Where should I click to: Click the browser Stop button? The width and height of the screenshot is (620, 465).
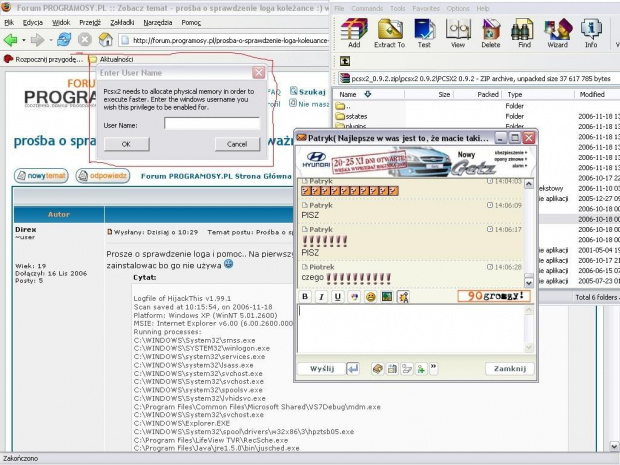coord(85,40)
